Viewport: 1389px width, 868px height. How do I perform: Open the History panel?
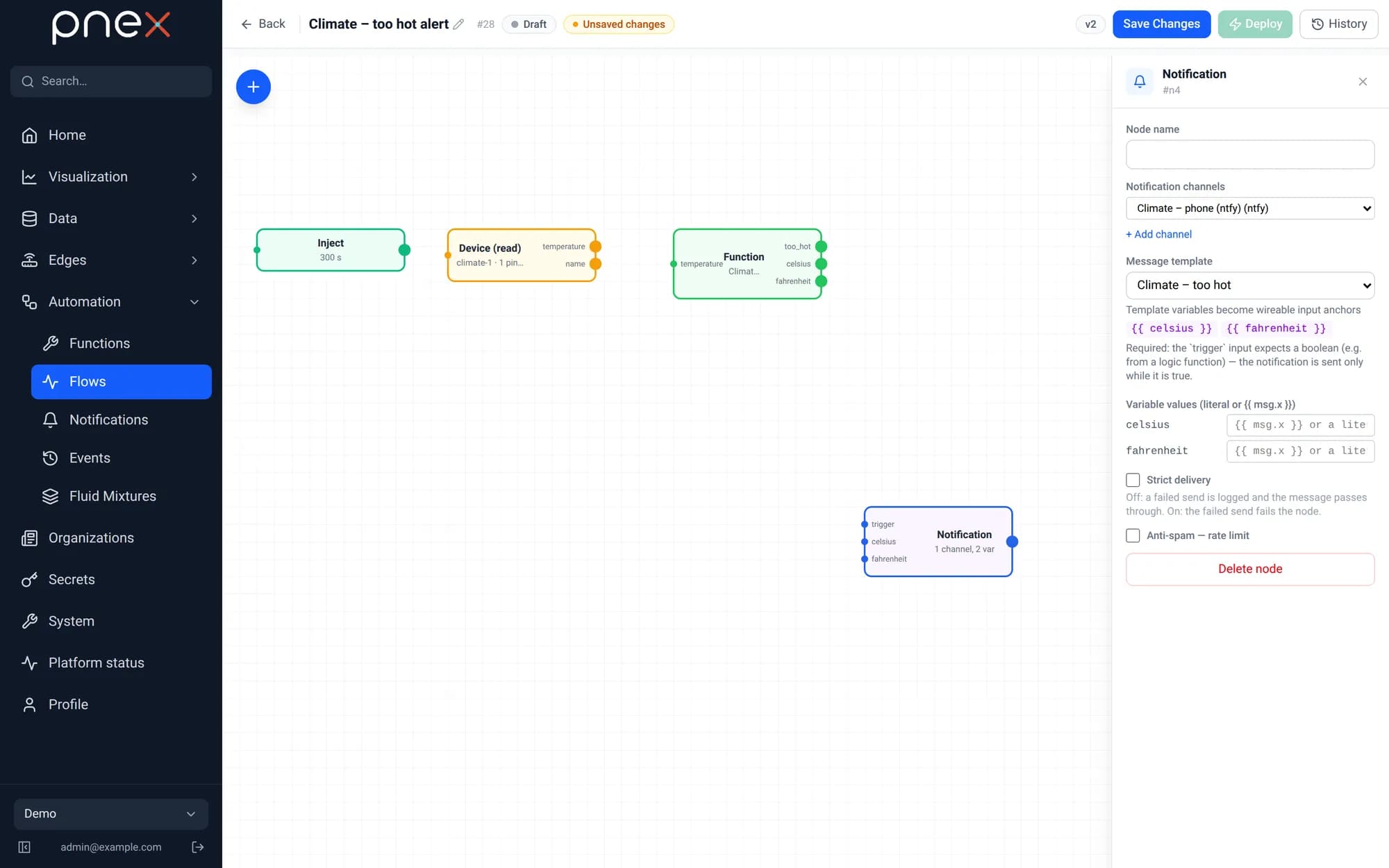coord(1338,24)
